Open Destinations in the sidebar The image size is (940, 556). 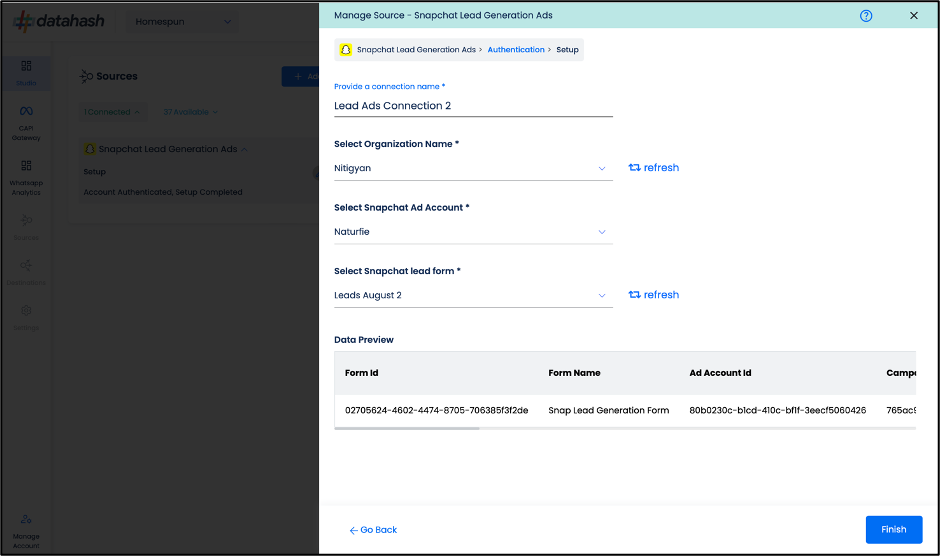tap(26, 273)
